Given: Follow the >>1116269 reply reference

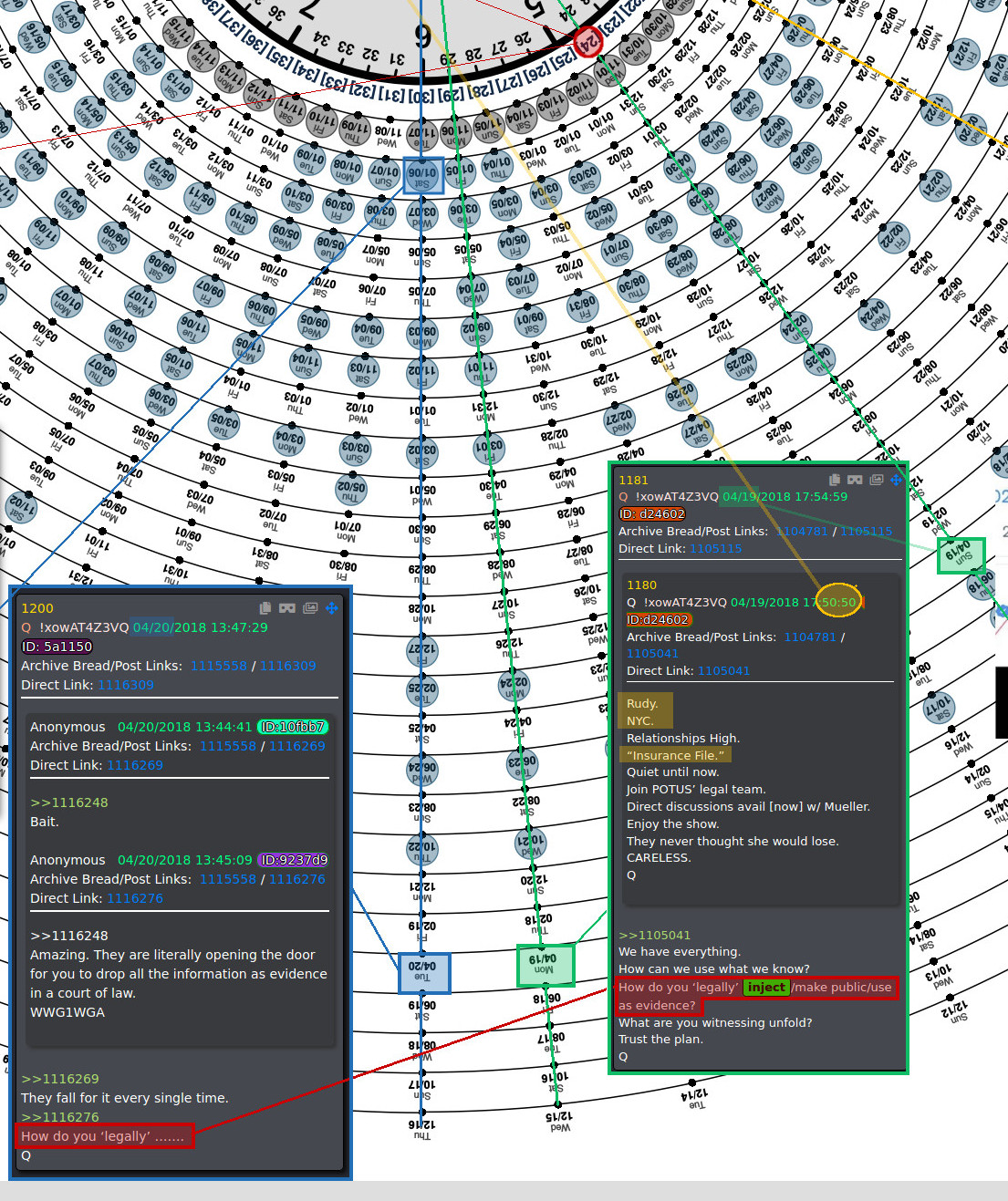Looking at the screenshot, I should (60, 1079).
